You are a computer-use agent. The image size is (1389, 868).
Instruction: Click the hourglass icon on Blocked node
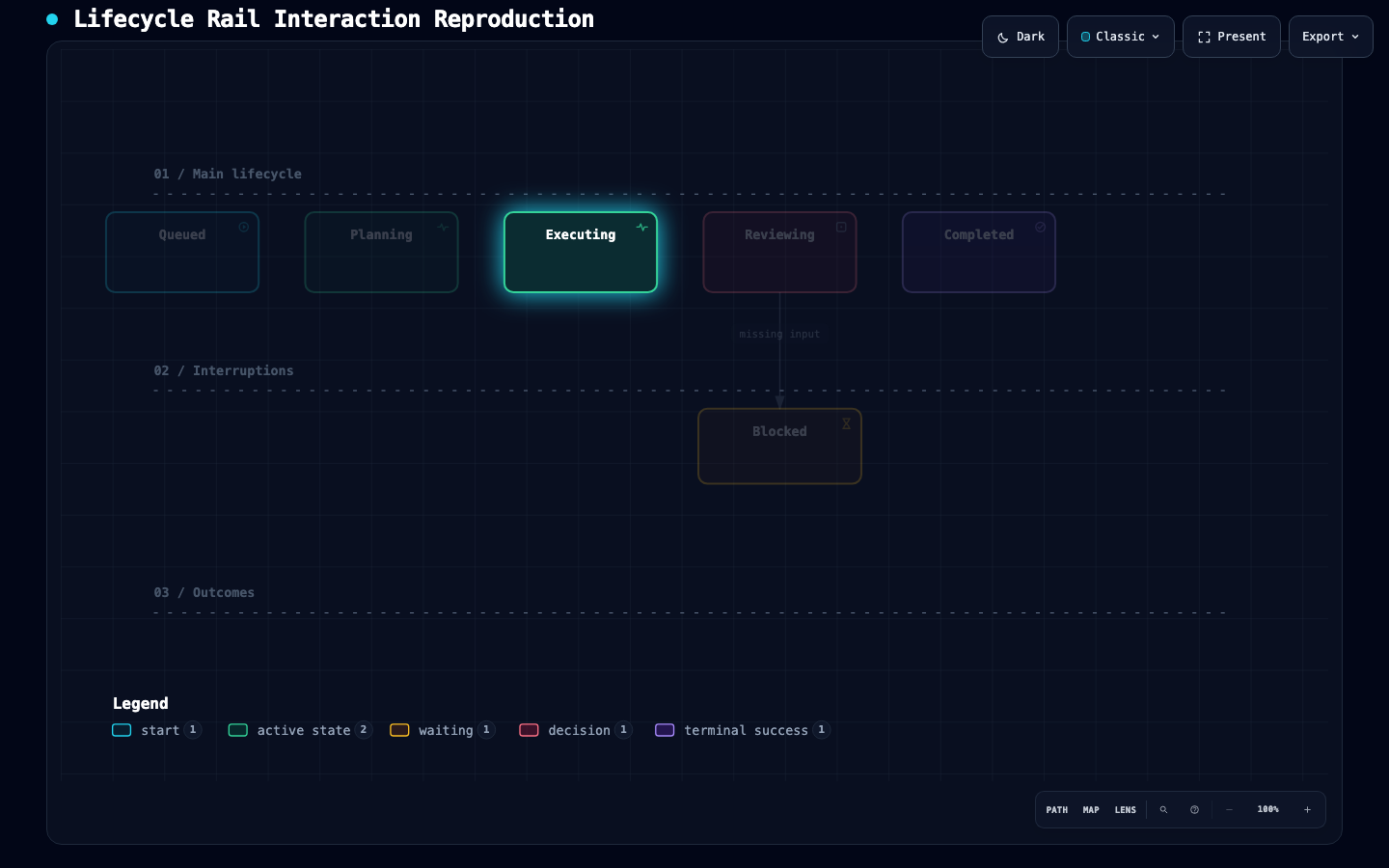tap(846, 423)
